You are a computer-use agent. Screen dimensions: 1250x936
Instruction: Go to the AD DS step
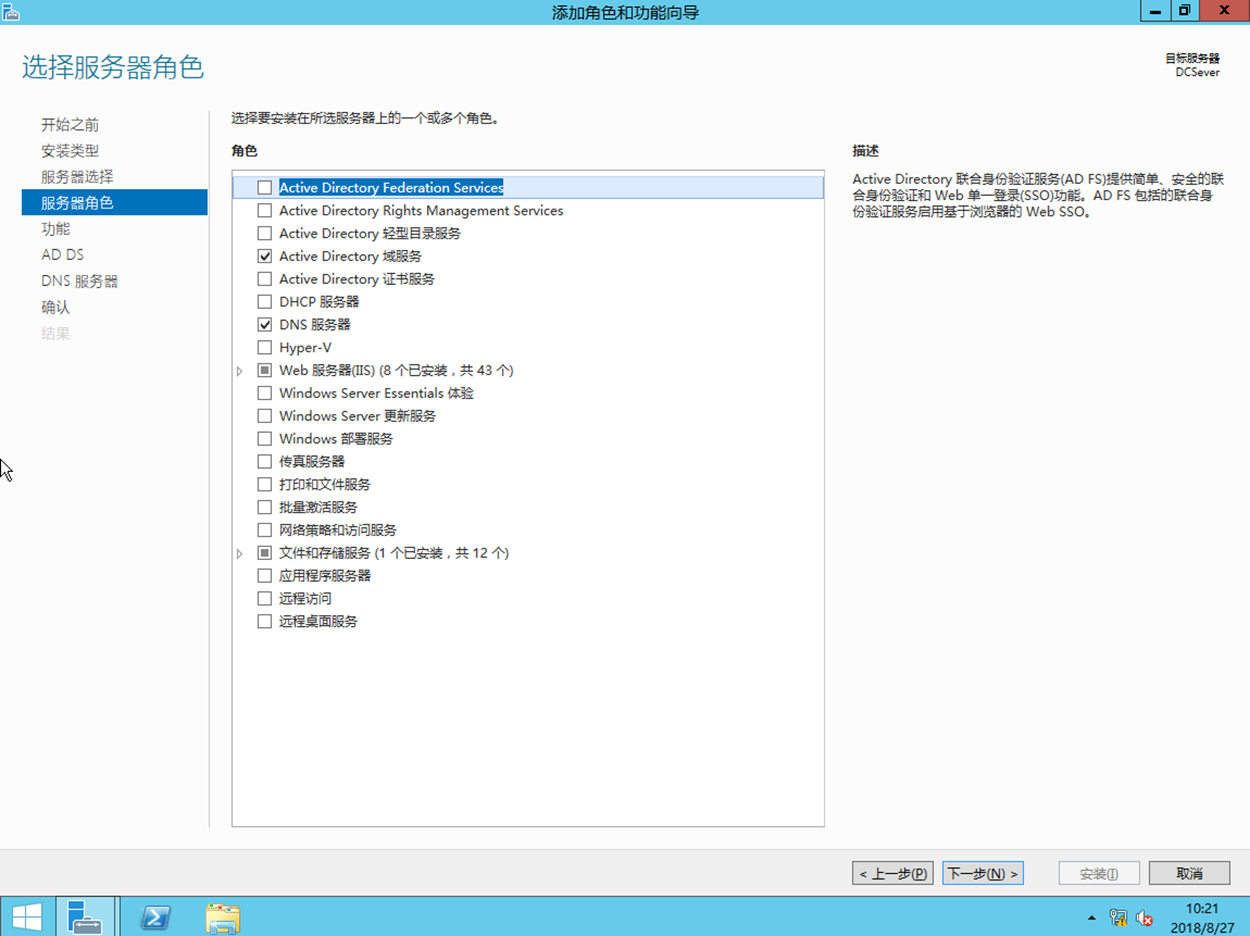[x=62, y=255]
